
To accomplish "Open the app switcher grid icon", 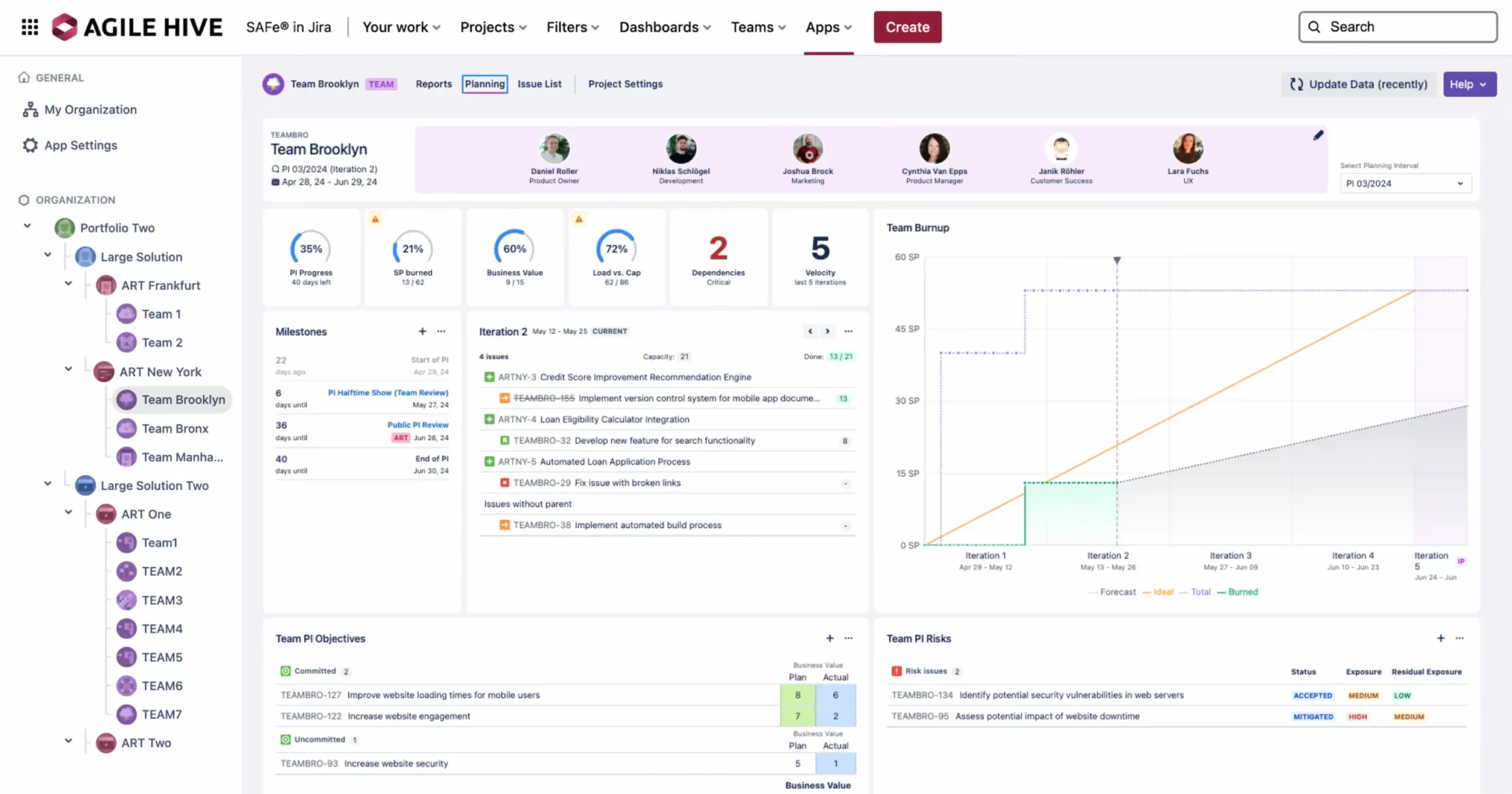I will click(x=30, y=27).
